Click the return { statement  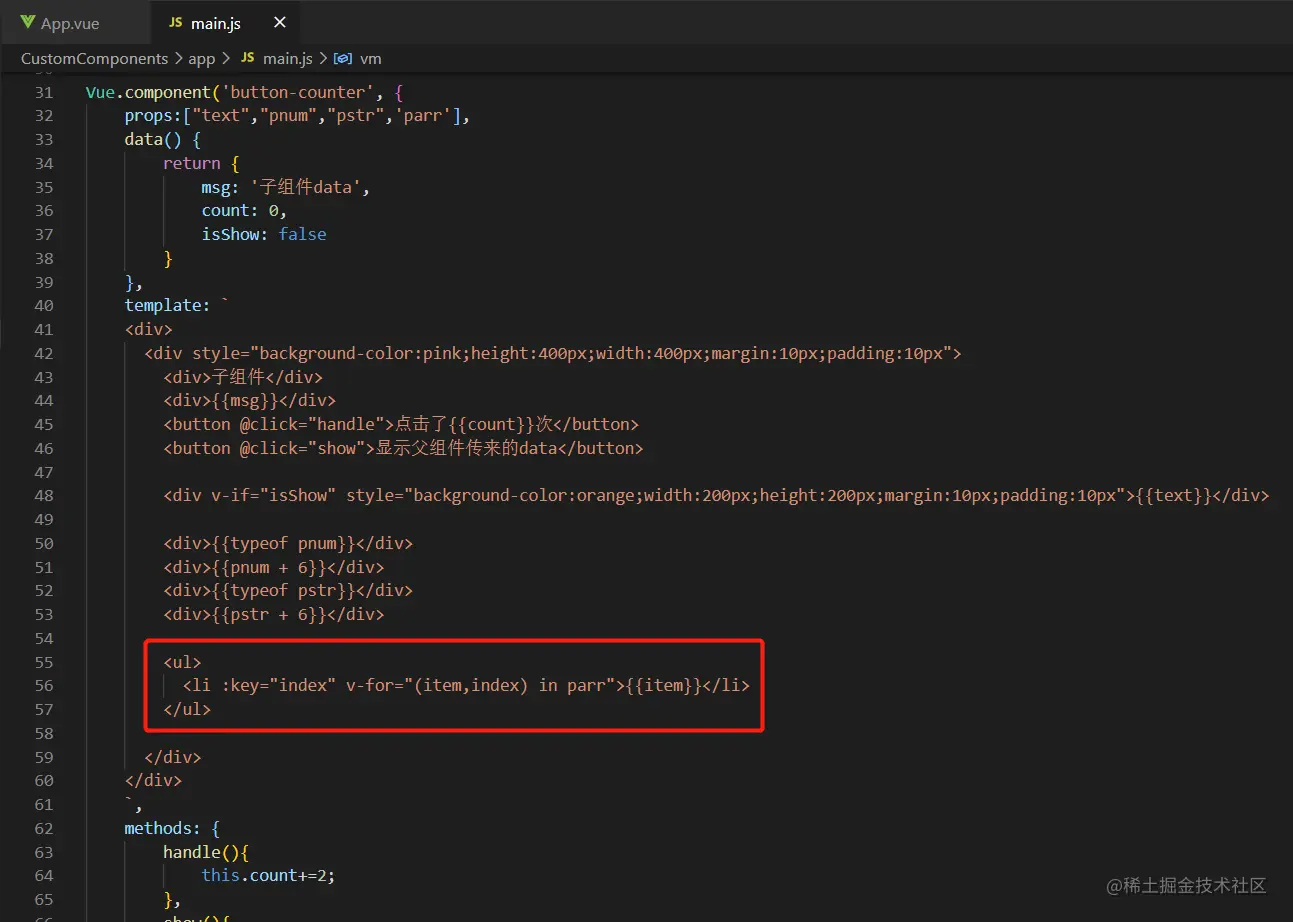click(202, 163)
